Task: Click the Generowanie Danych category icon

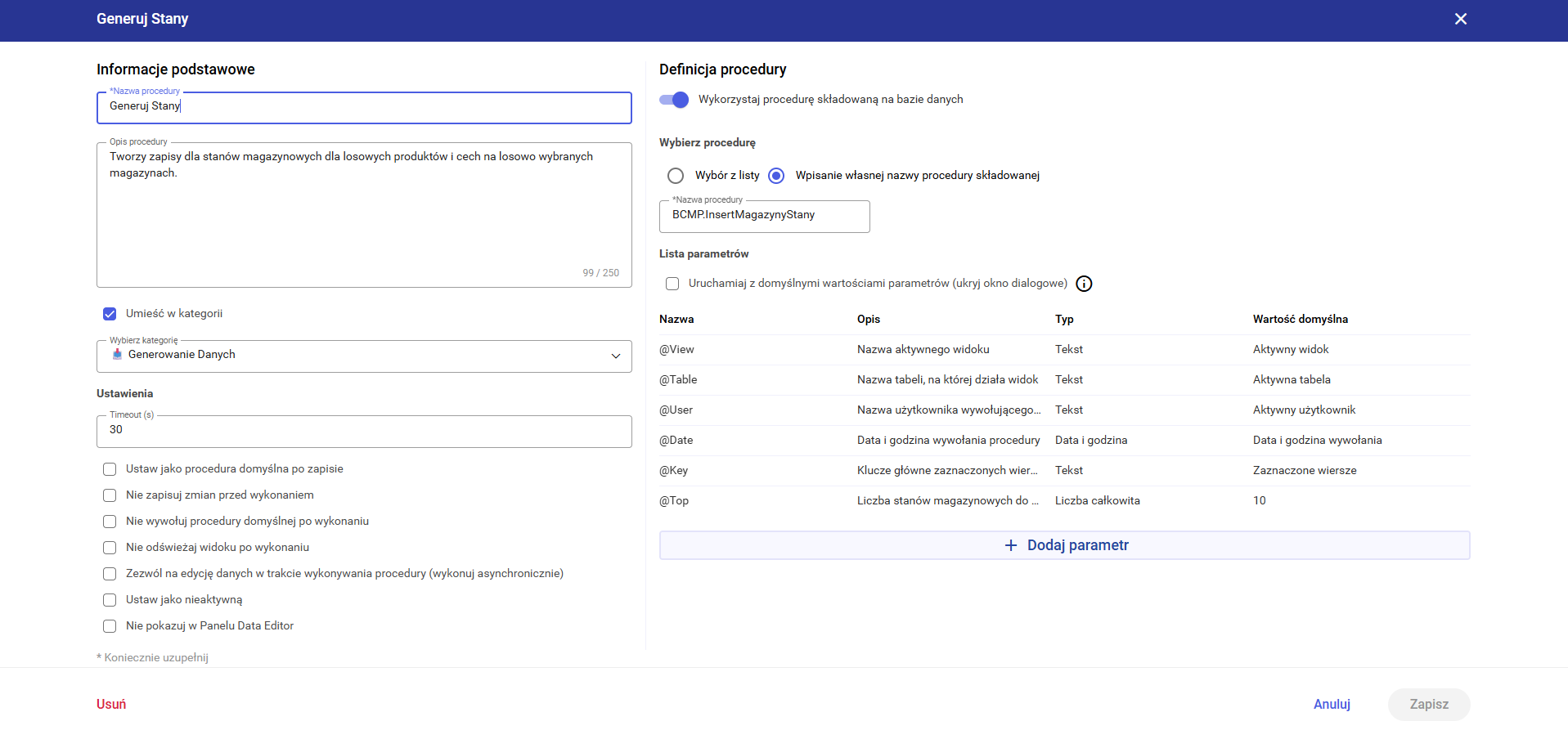Action: coord(117,354)
